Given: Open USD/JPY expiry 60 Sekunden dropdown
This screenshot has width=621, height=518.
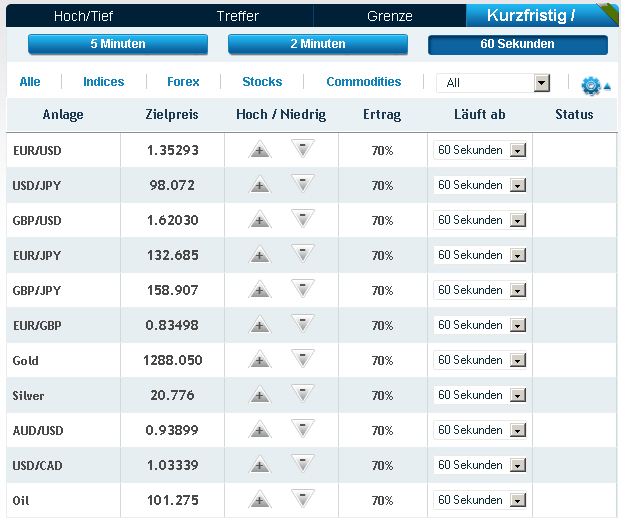Looking at the screenshot, I should point(480,185).
